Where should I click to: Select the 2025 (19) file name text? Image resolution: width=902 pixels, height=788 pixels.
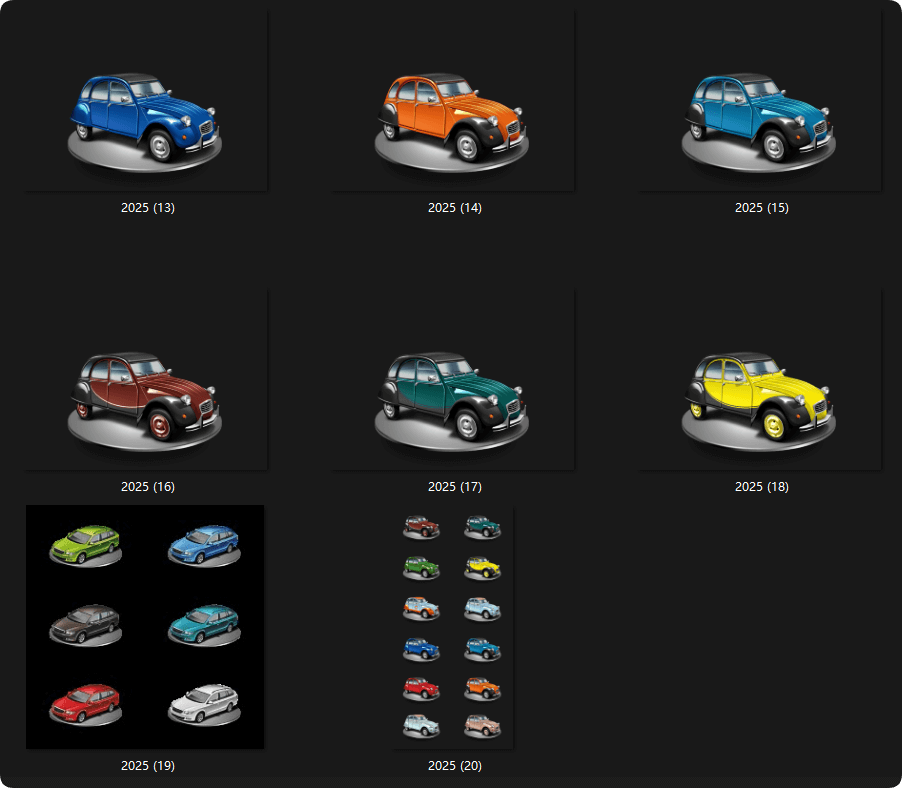tap(148, 766)
